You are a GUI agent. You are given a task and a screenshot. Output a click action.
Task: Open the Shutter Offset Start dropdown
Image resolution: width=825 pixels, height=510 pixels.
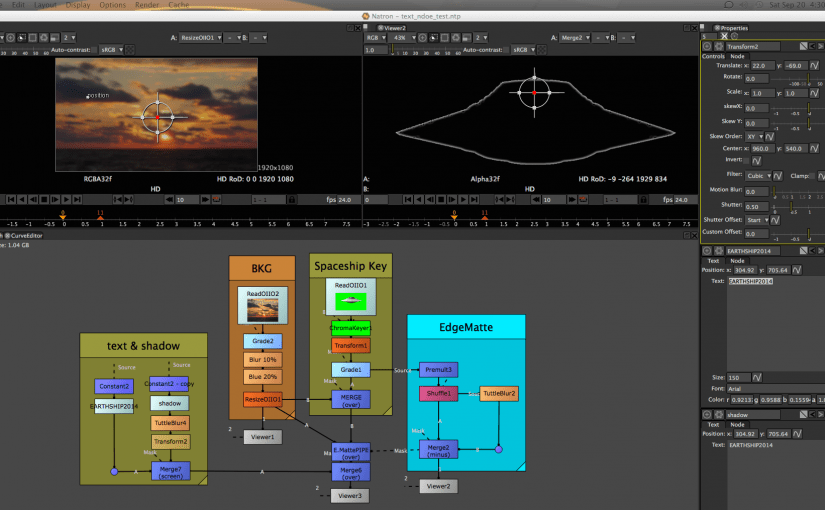click(x=757, y=220)
